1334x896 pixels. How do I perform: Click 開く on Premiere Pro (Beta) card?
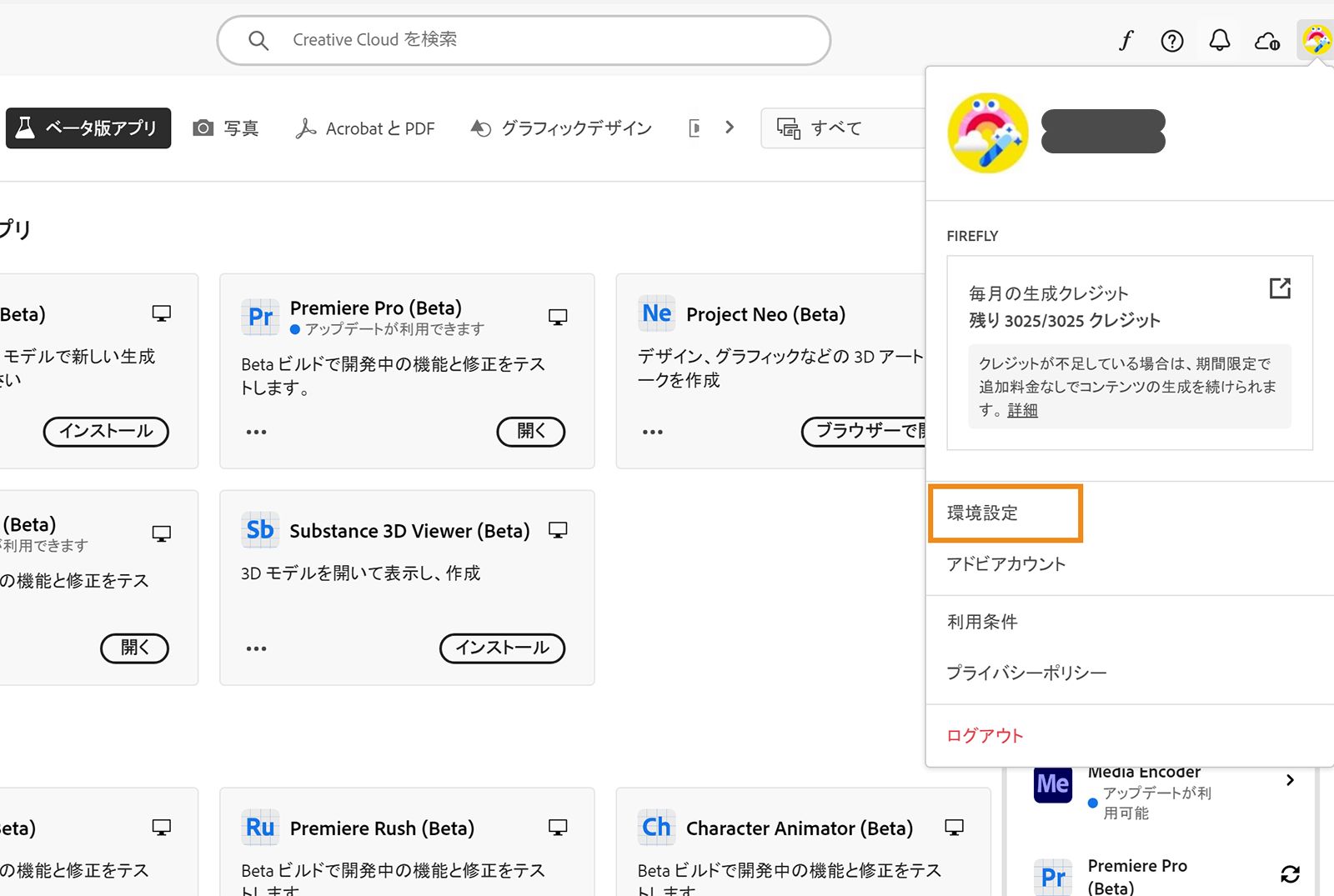click(x=531, y=431)
